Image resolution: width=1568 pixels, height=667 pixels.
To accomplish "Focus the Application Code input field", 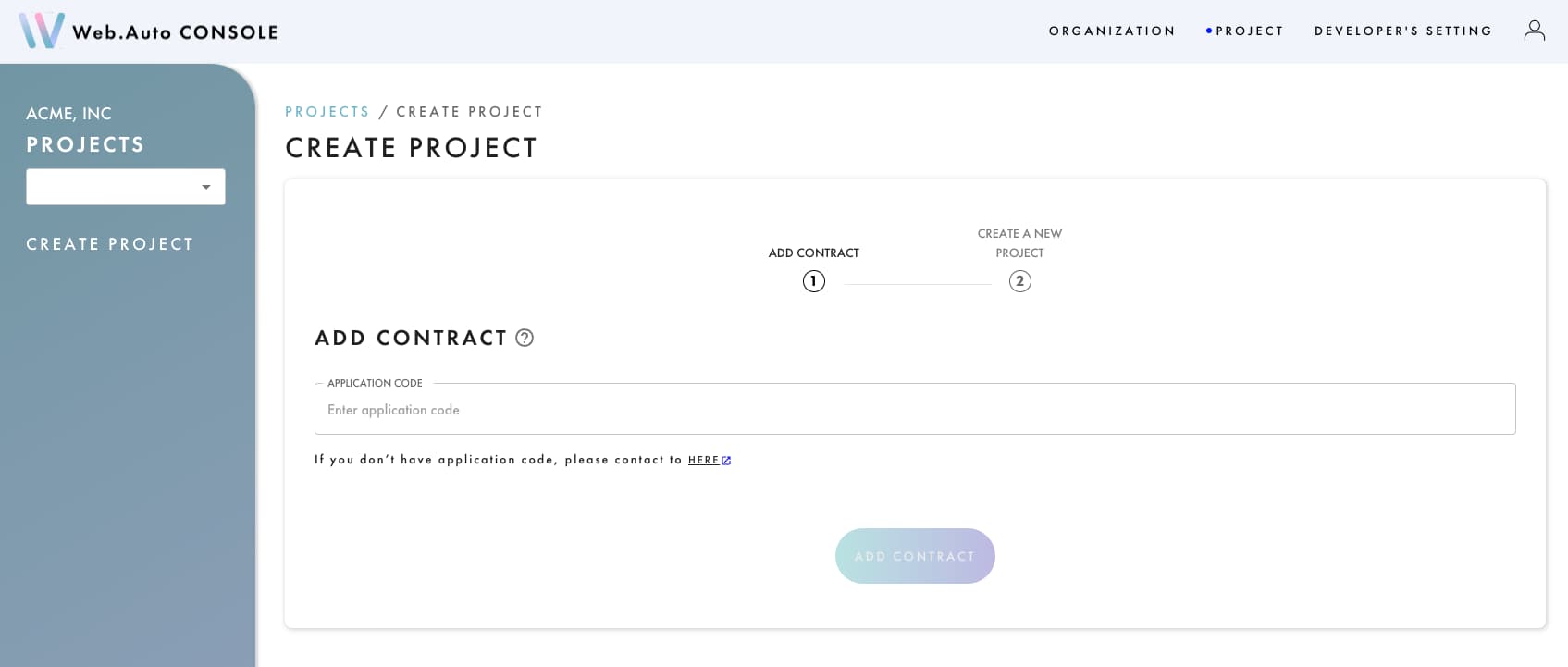I will click(915, 410).
